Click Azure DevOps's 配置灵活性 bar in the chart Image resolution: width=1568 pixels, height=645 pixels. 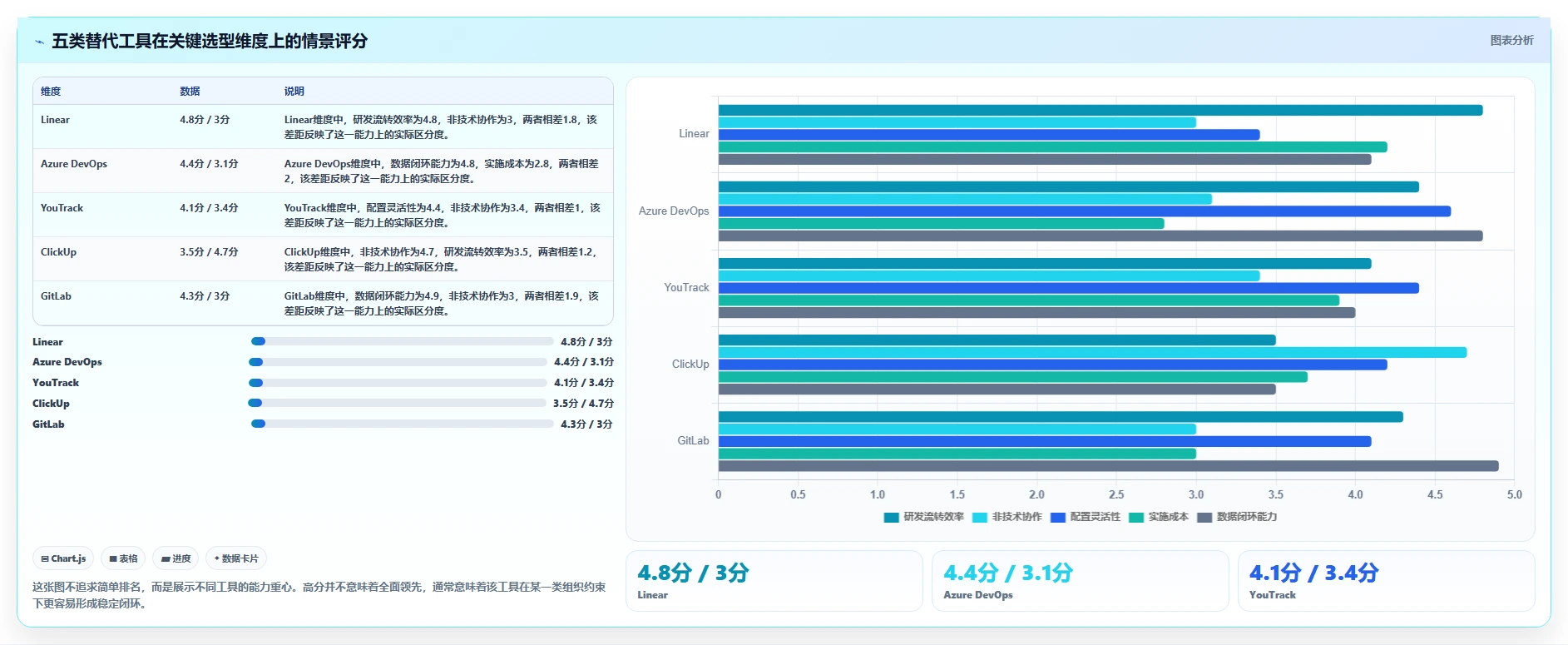click(x=1085, y=211)
